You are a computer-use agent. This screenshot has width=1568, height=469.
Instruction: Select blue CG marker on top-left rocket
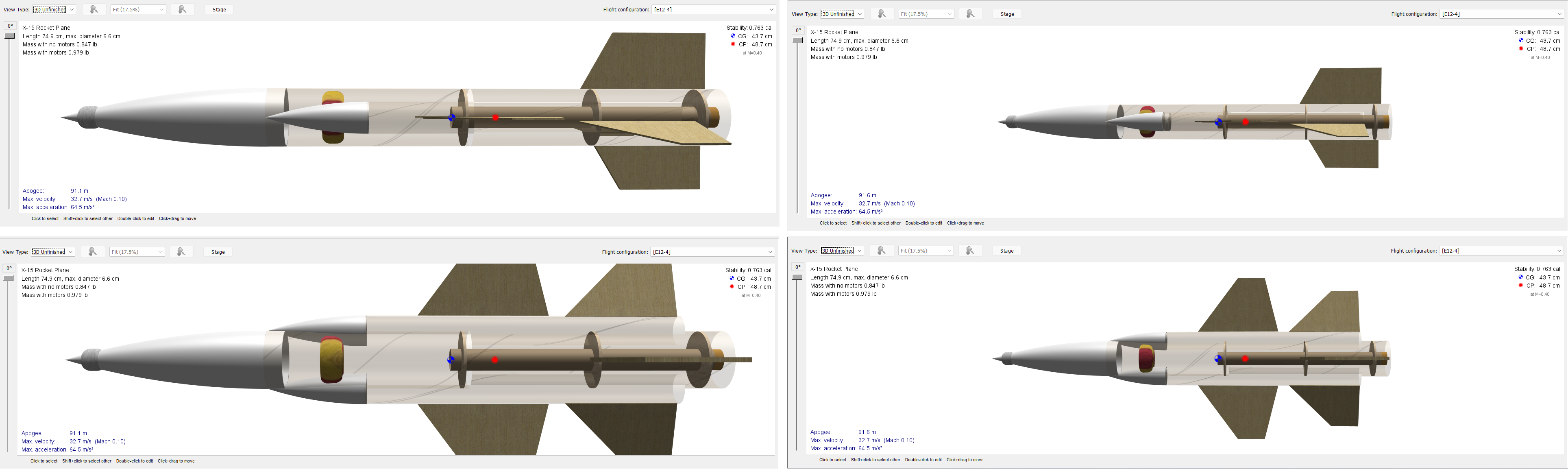click(x=452, y=118)
